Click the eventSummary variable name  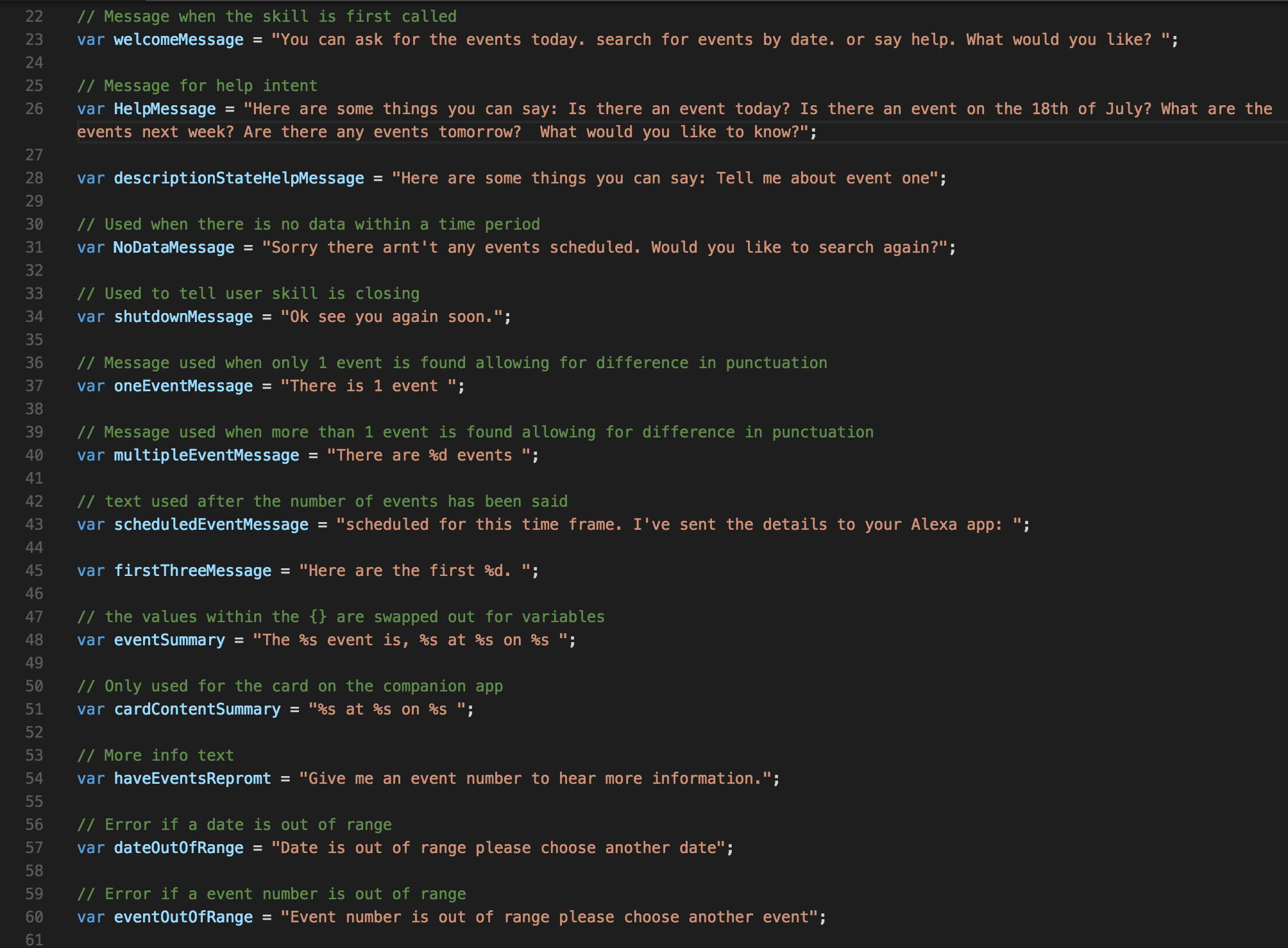(x=169, y=640)
